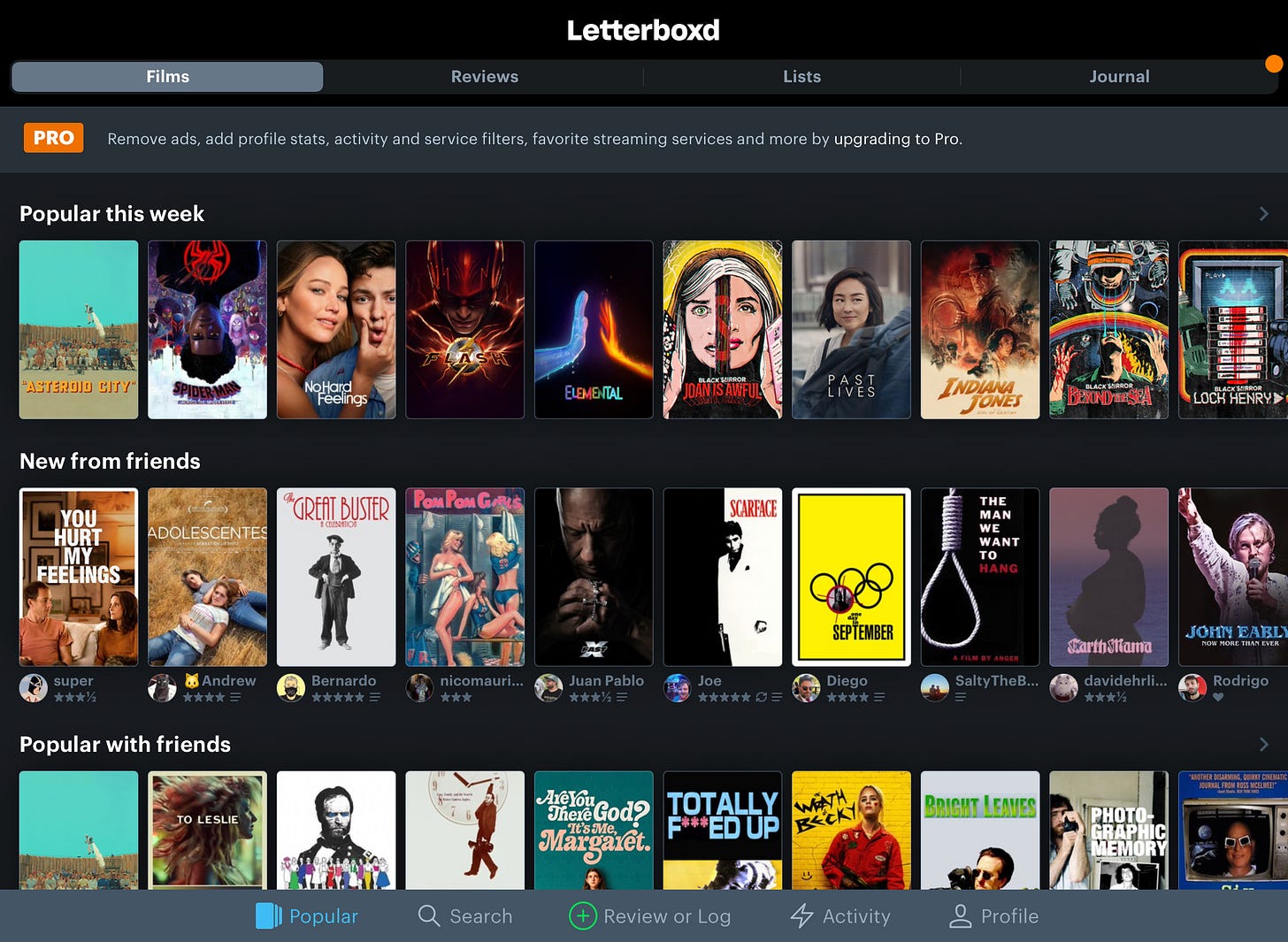The height and width of the screenshot is (942, 1288).
Task: Open the Totally F***ed Up poster
Action: coord(723,831)
